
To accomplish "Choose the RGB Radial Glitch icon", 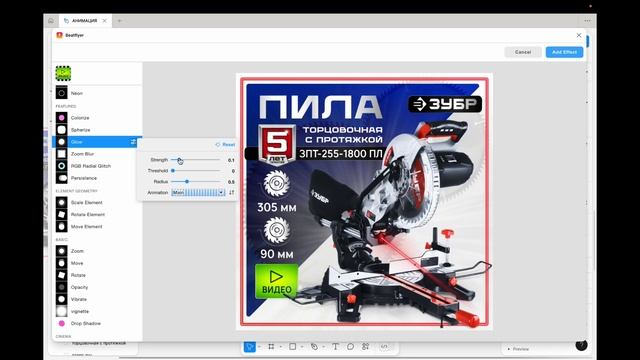I will coord(62,166).
